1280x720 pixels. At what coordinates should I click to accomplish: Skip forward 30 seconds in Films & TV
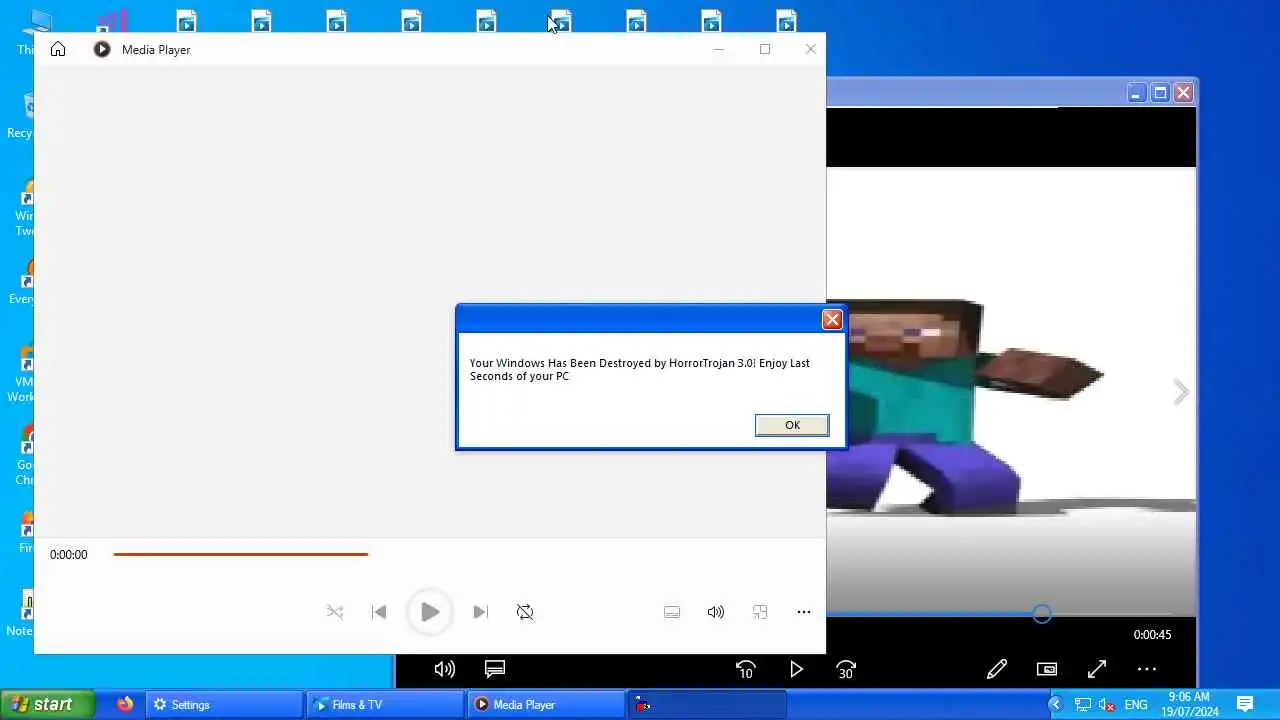point(846,669)
